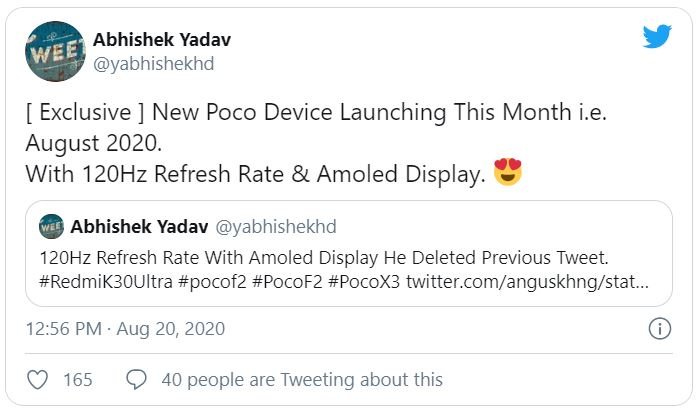Click Abhishek Yadav's profile avatar
Image resolution: width=699 pixels, height=417 pixels.
(x=55, y=52)
